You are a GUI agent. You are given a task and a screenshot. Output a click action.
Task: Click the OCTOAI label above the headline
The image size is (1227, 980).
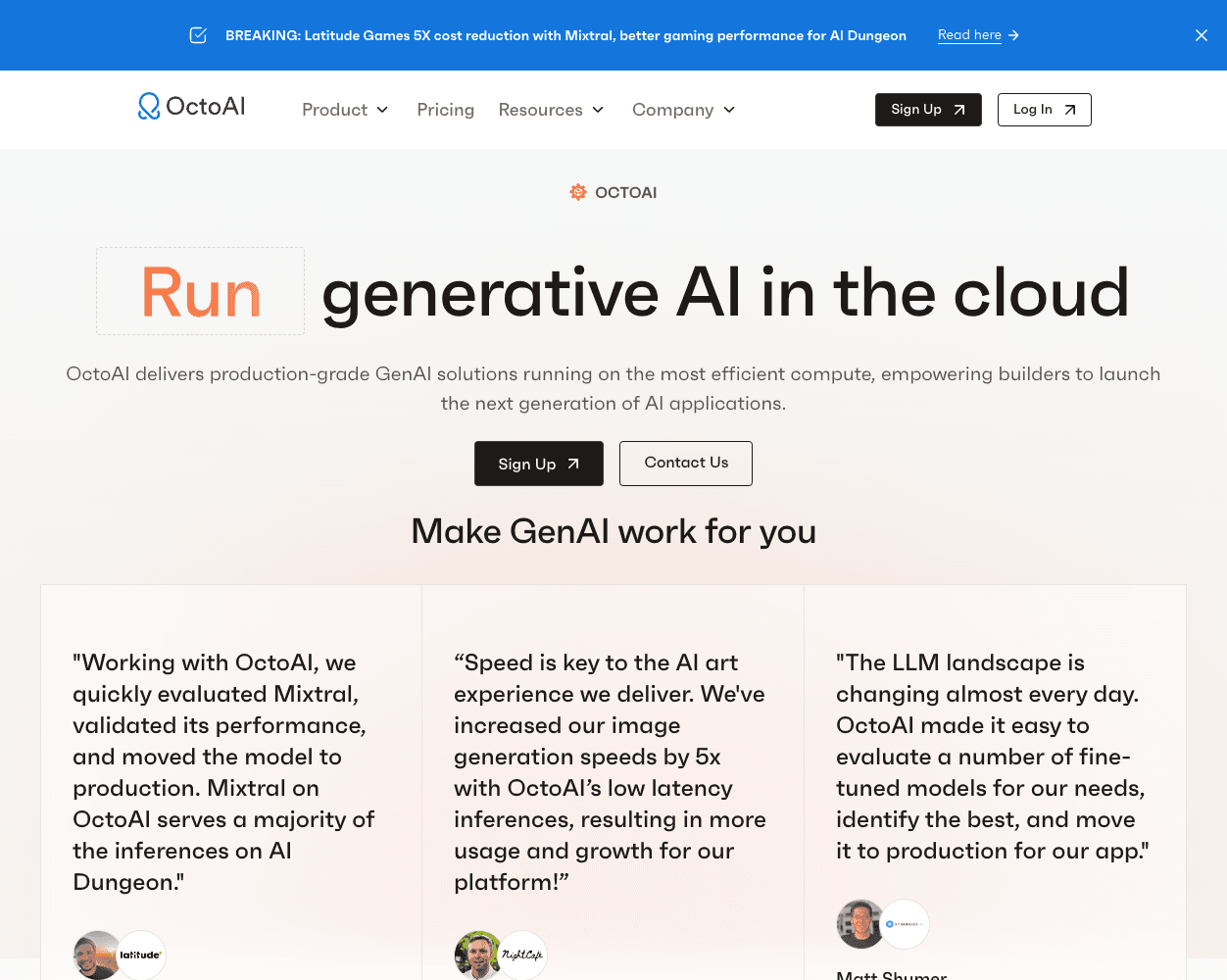click(625, 192)
